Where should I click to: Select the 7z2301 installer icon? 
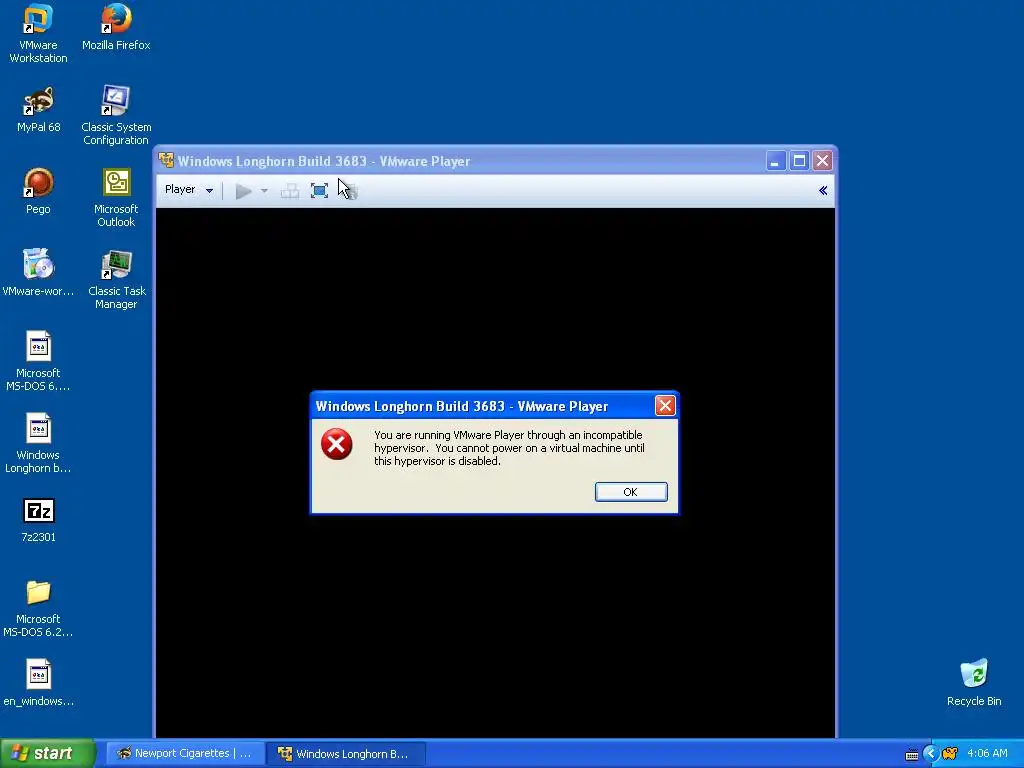tap(38, 520)
